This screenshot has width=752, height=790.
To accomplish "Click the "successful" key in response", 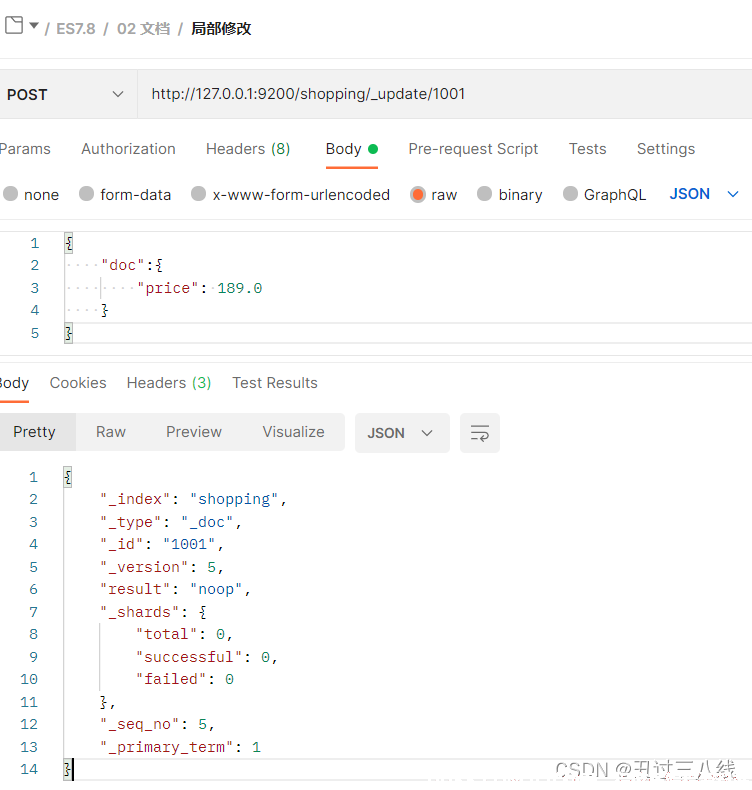I will [189, 657].
